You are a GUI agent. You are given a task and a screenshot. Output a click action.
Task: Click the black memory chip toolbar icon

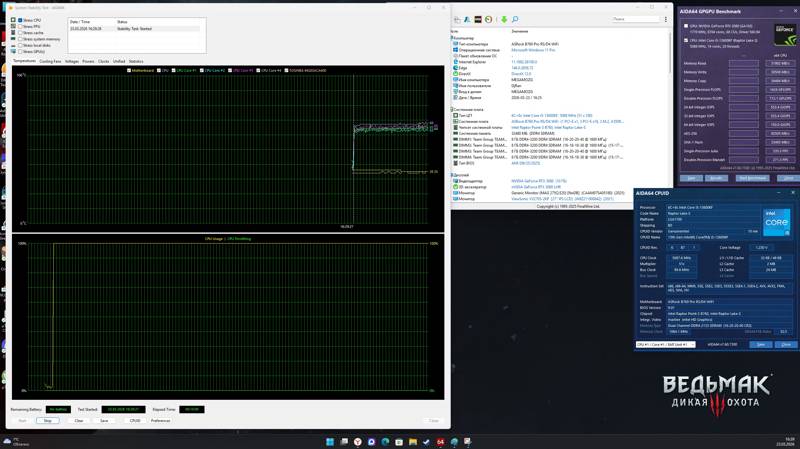[x=478, y=19]
